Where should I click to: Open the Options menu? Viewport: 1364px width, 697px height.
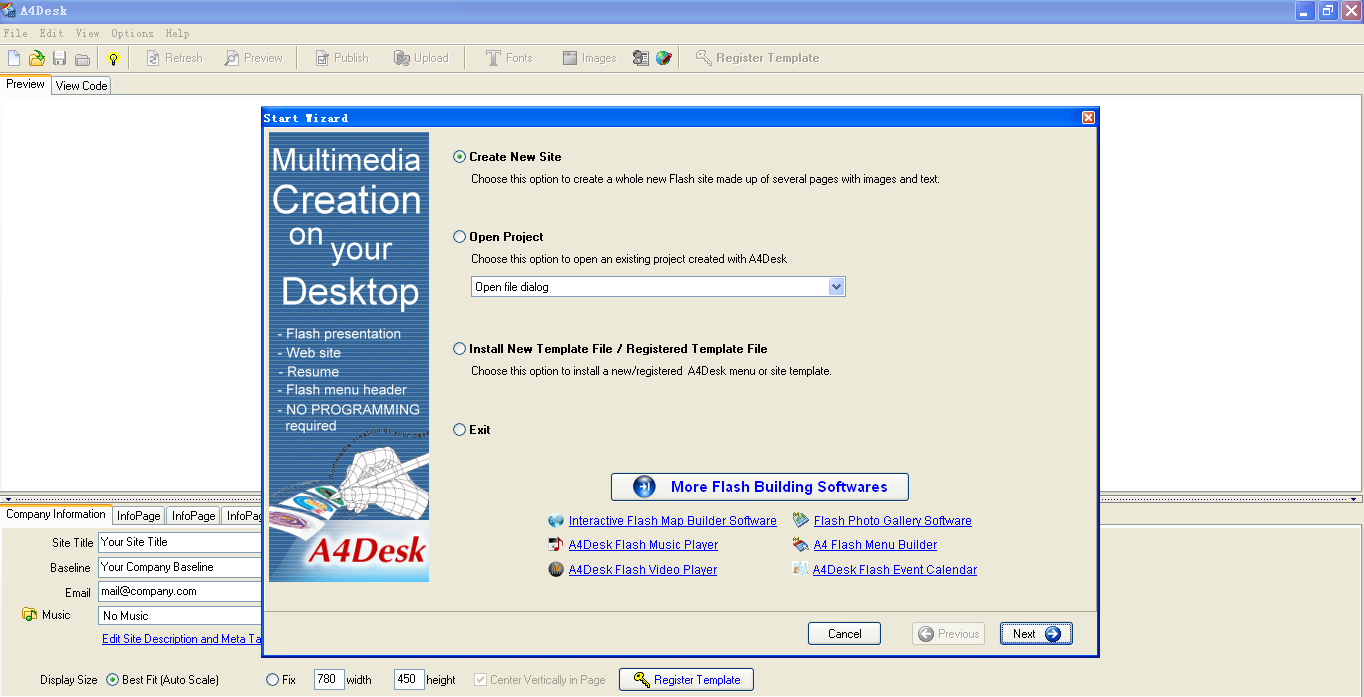[132, 33]
